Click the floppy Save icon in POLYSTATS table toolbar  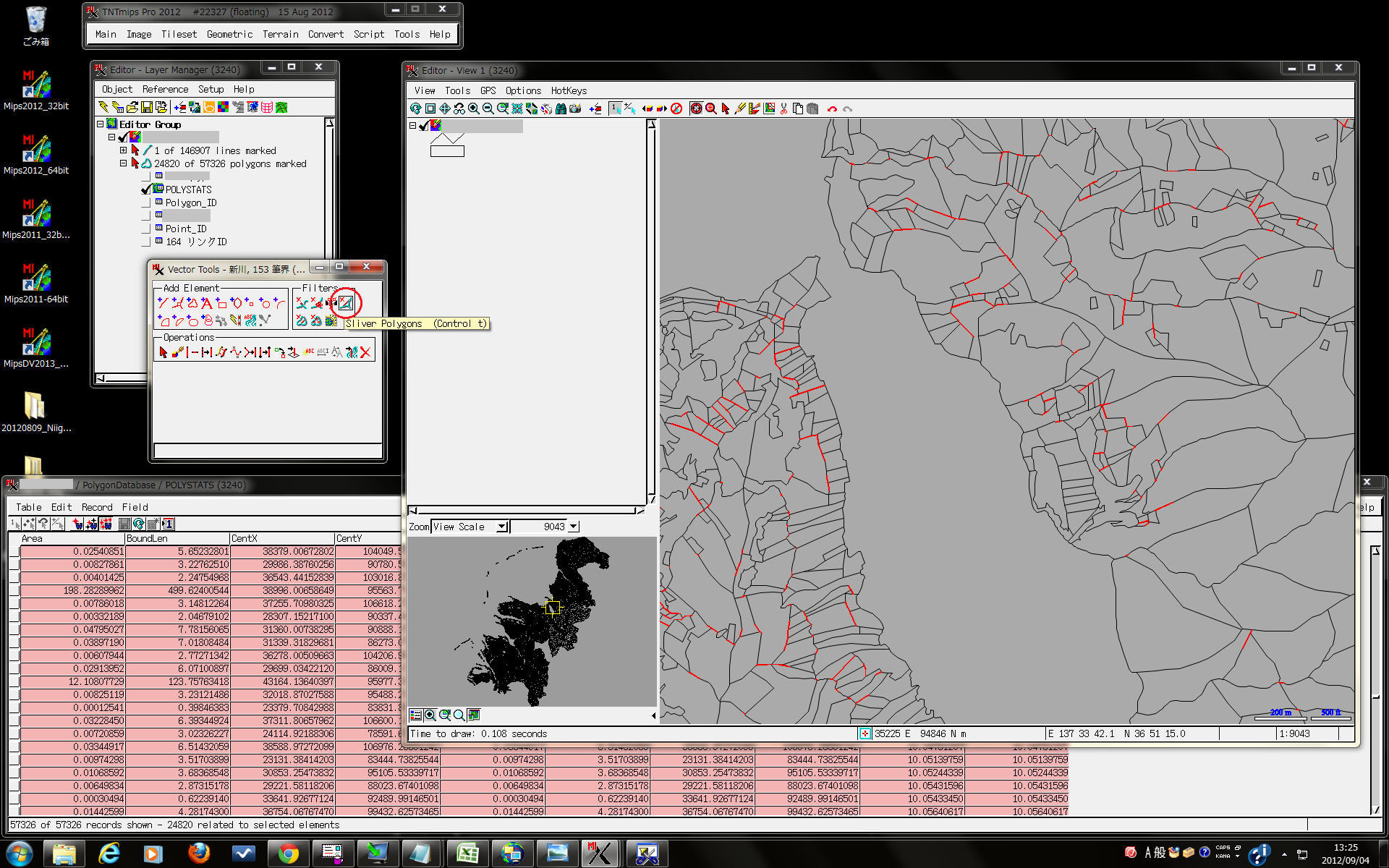coord(125,524)
